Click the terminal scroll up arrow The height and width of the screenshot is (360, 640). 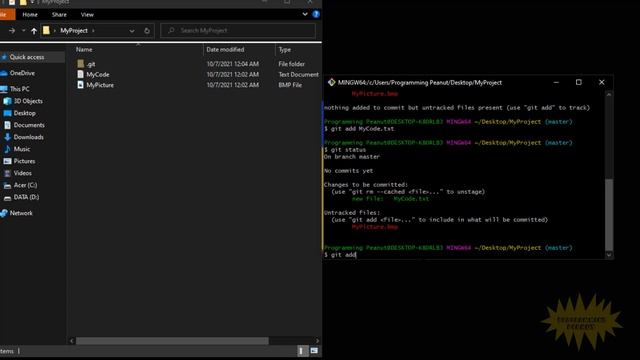tap(609, 94)
